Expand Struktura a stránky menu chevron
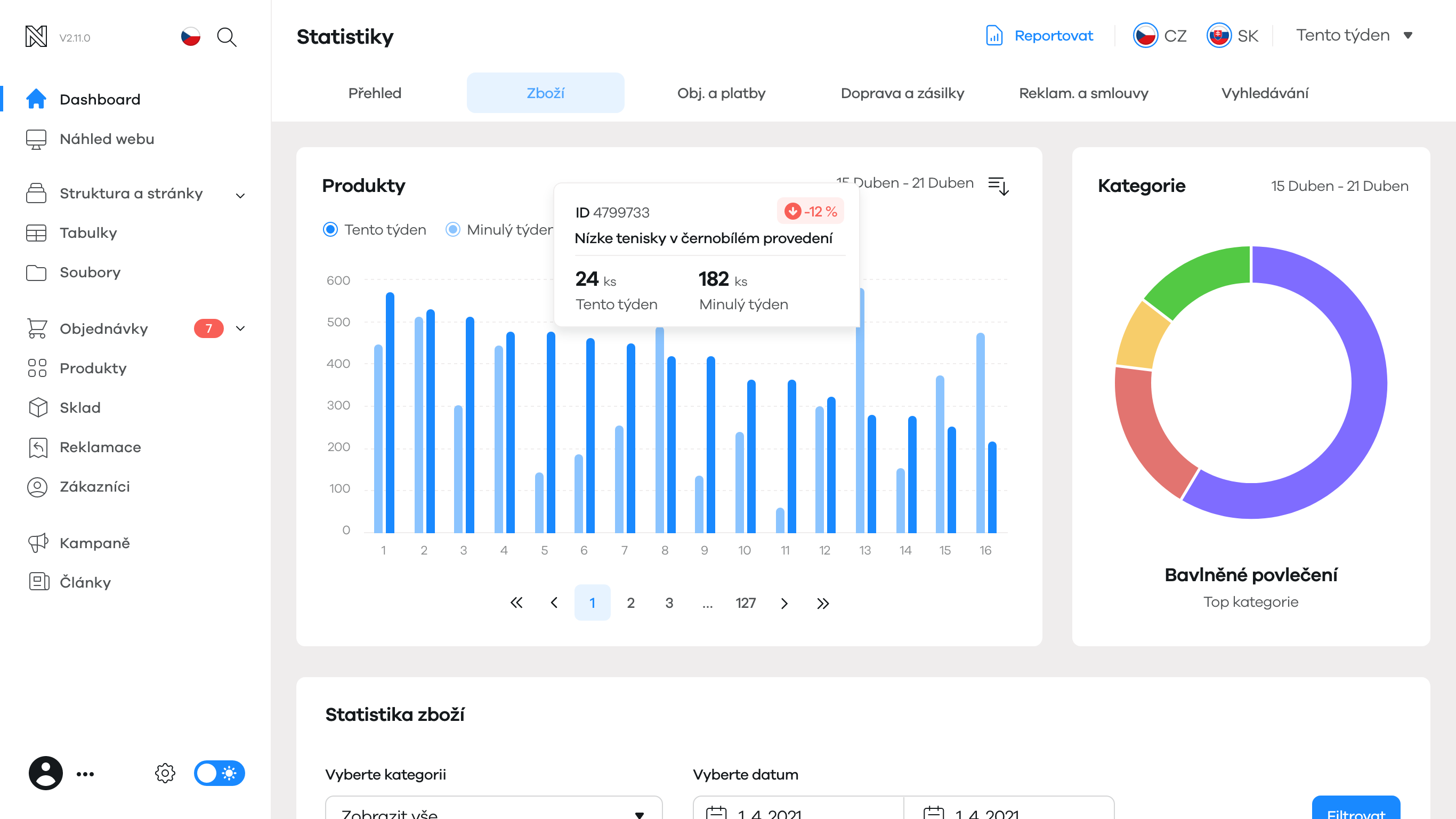Screen dimensions: 1456x819 point(240,196)
